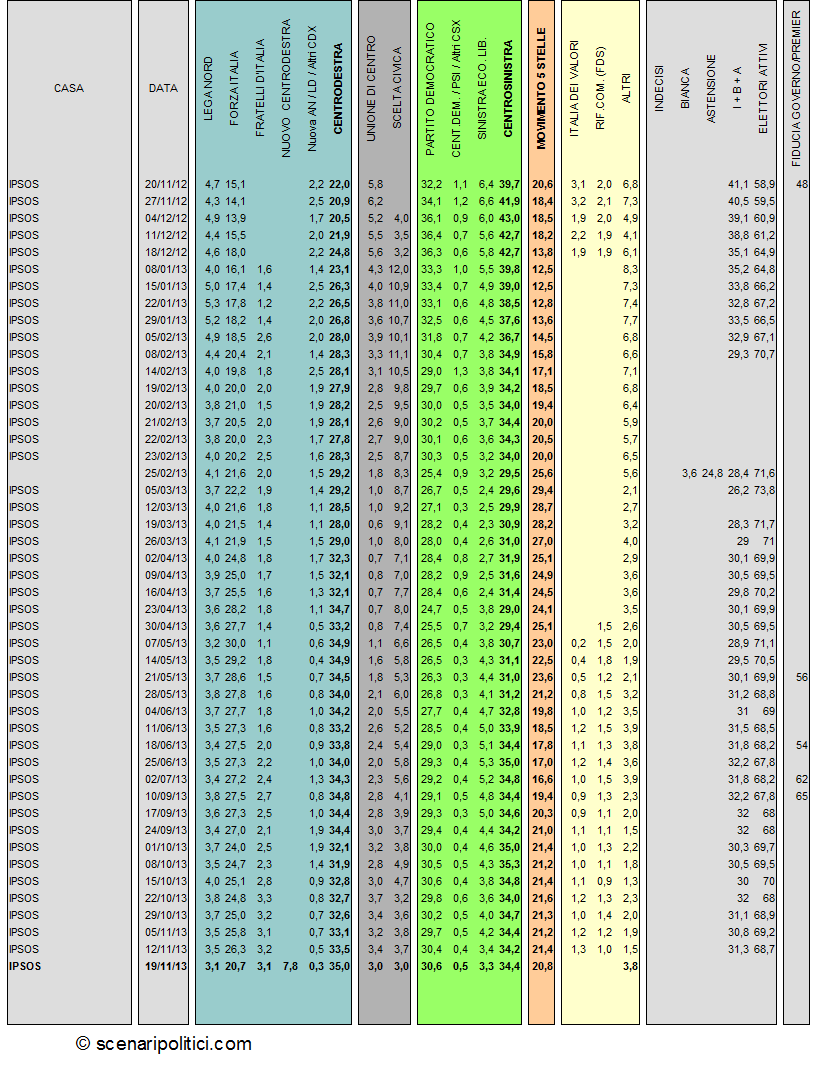Click the date 25/02/13

coord(166,473)
